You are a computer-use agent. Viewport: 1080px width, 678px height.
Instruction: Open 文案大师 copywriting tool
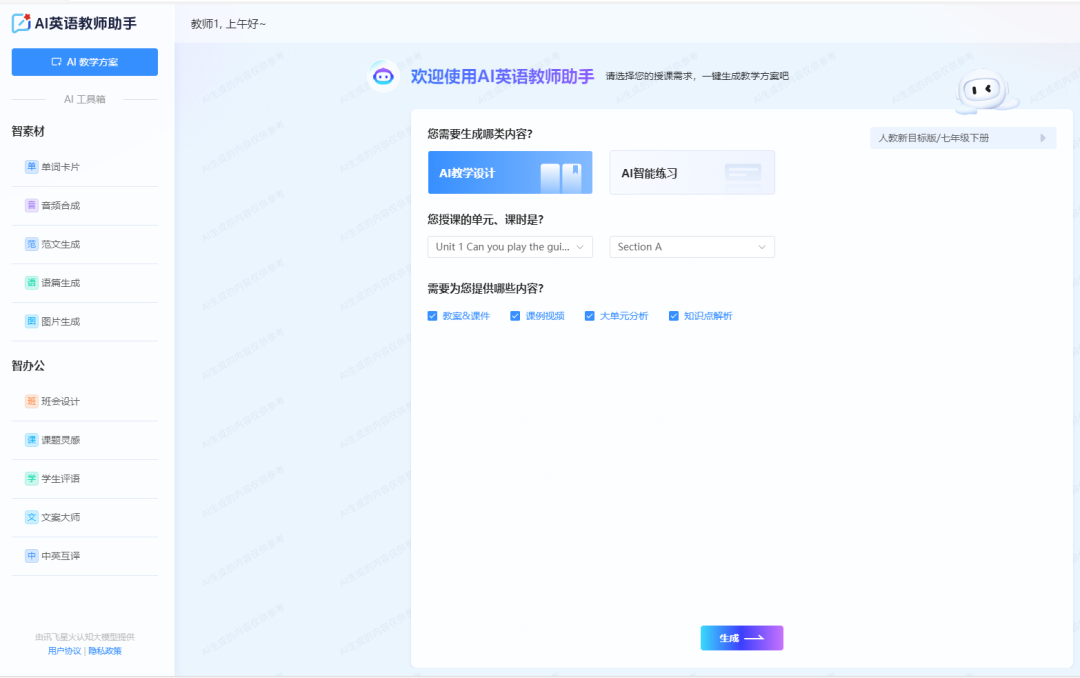tap(60, 517)
